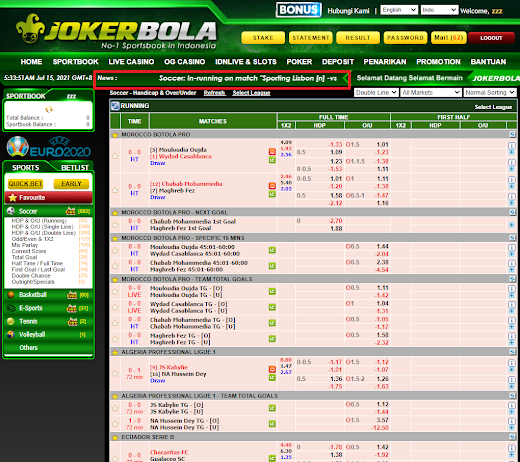Click the Mail (62) button
Screen dimensions: 520x462
[x=449, y=38]
